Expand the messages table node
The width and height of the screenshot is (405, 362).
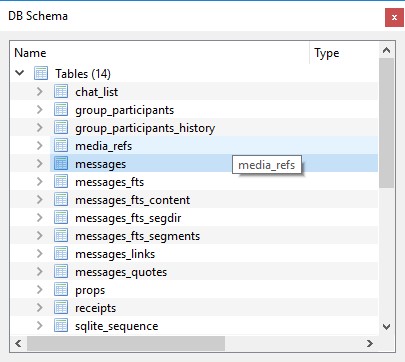(40, 163)
